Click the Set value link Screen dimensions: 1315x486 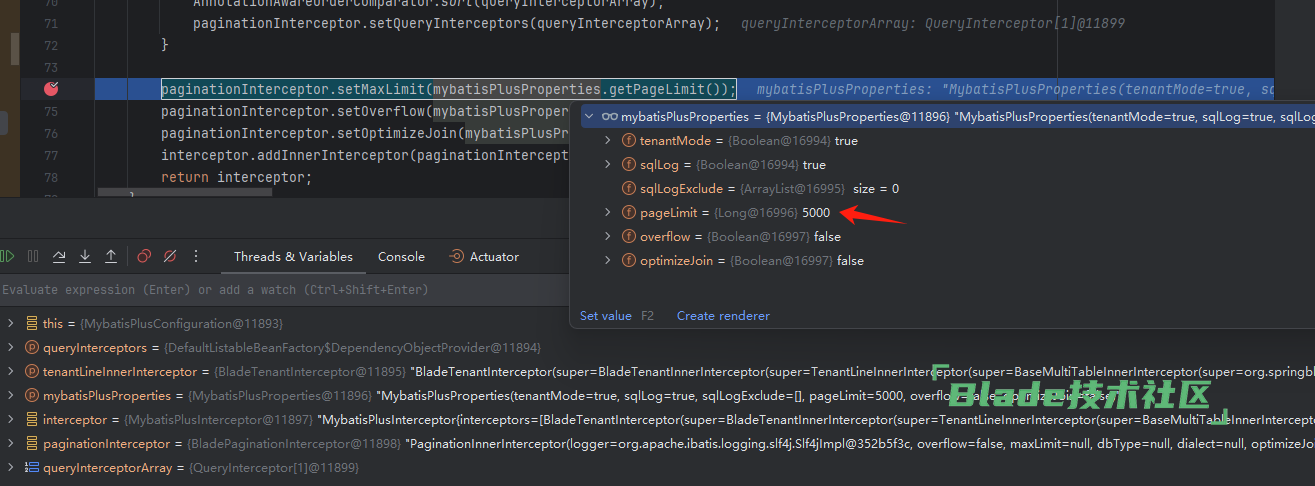pos(606,316)
